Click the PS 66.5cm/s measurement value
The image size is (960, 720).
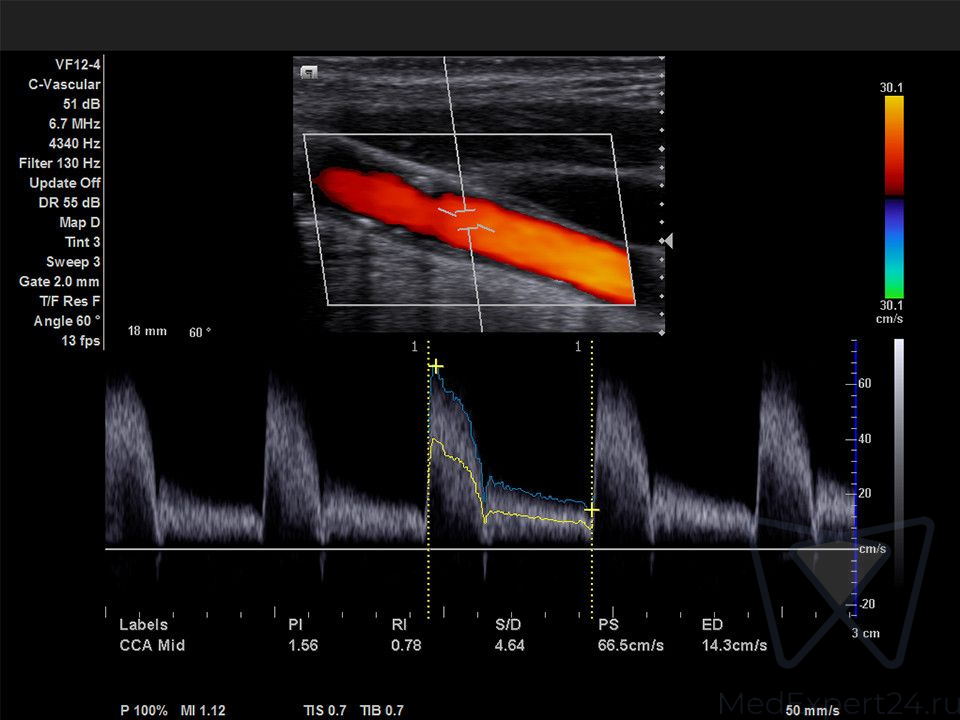[630, 645]
